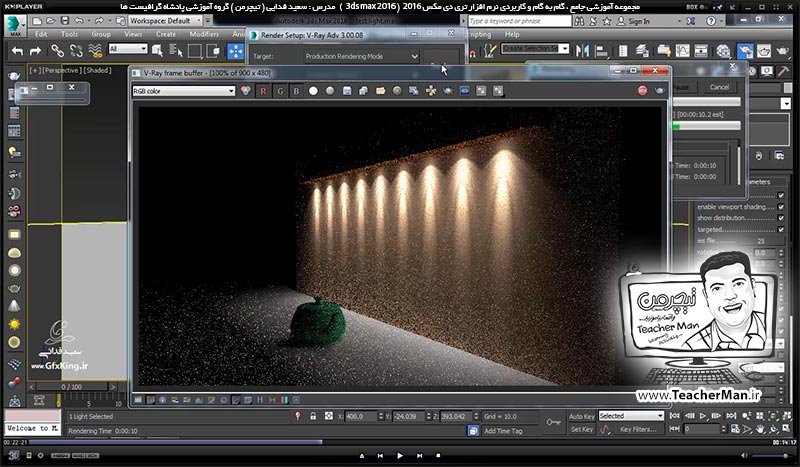Open the Group menu
Viewport: 800px width, 467px height.
pyautogui.click(x=101, y=34)
